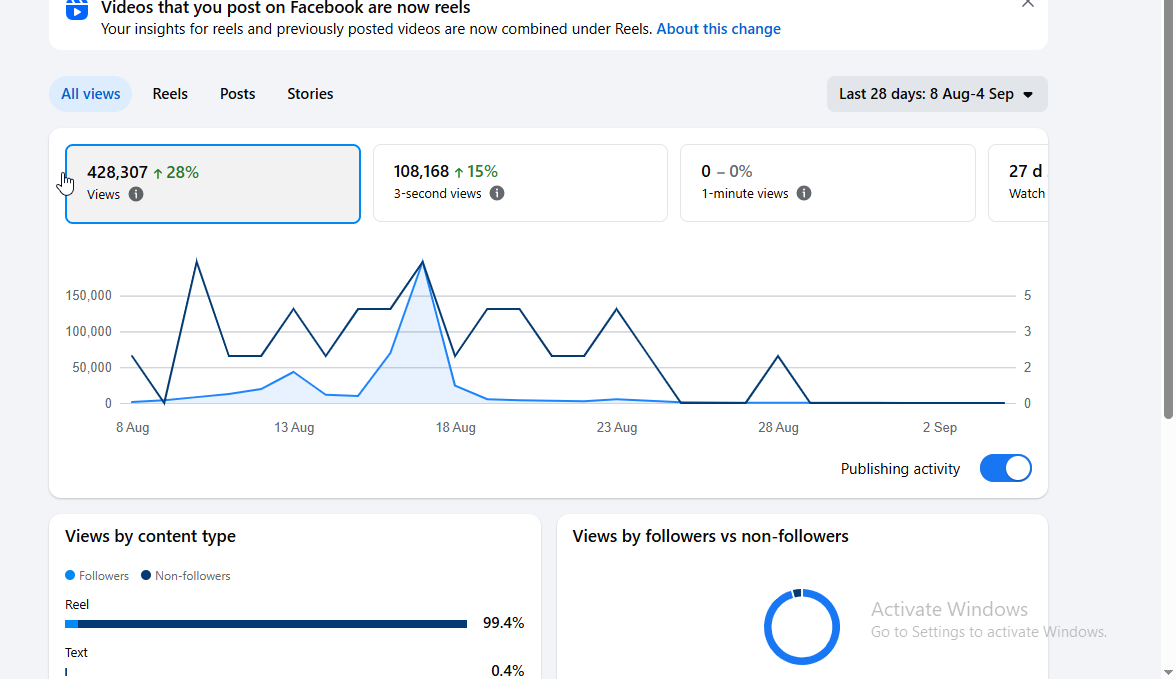
Task: Click the info icon next to Views
Action: pos(136,194)
